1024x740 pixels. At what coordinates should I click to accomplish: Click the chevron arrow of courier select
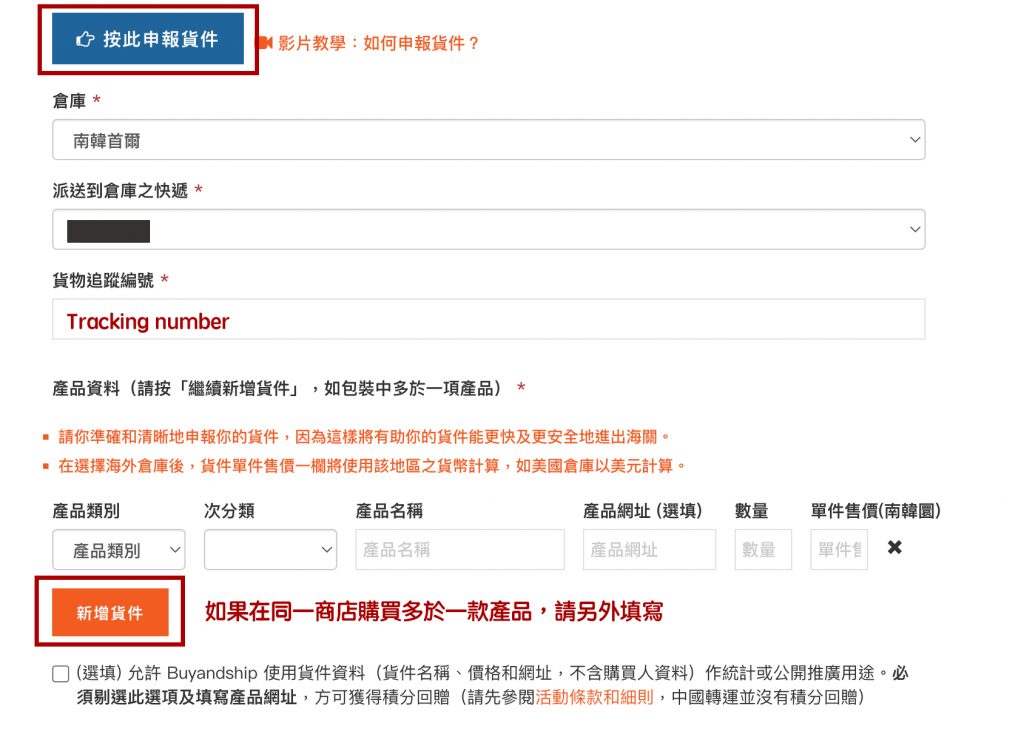(914, 230)
